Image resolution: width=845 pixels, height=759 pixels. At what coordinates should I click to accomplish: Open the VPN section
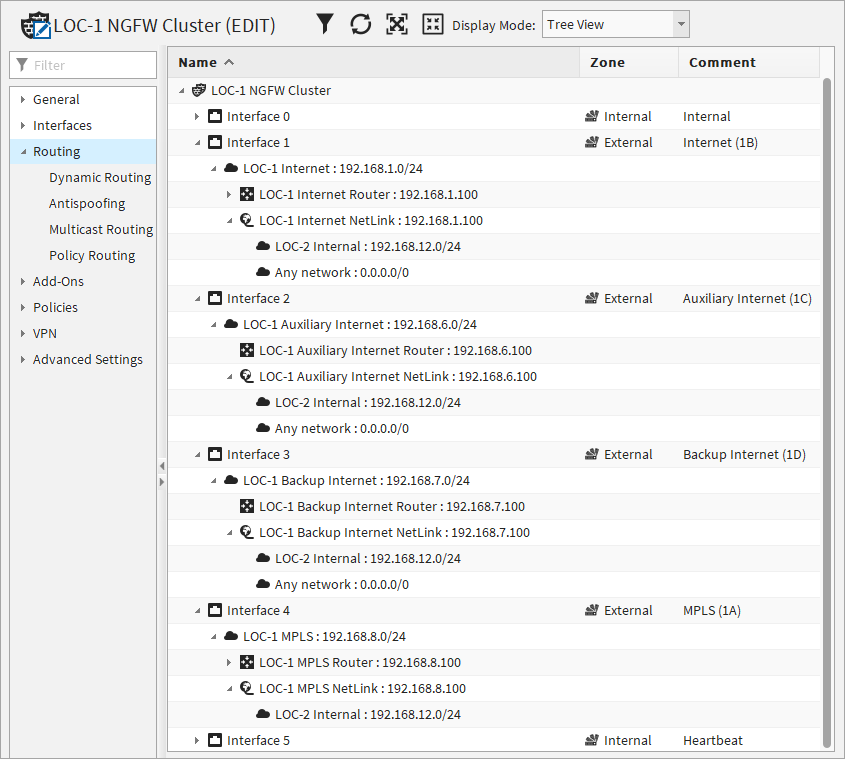[x=45, y=333]
